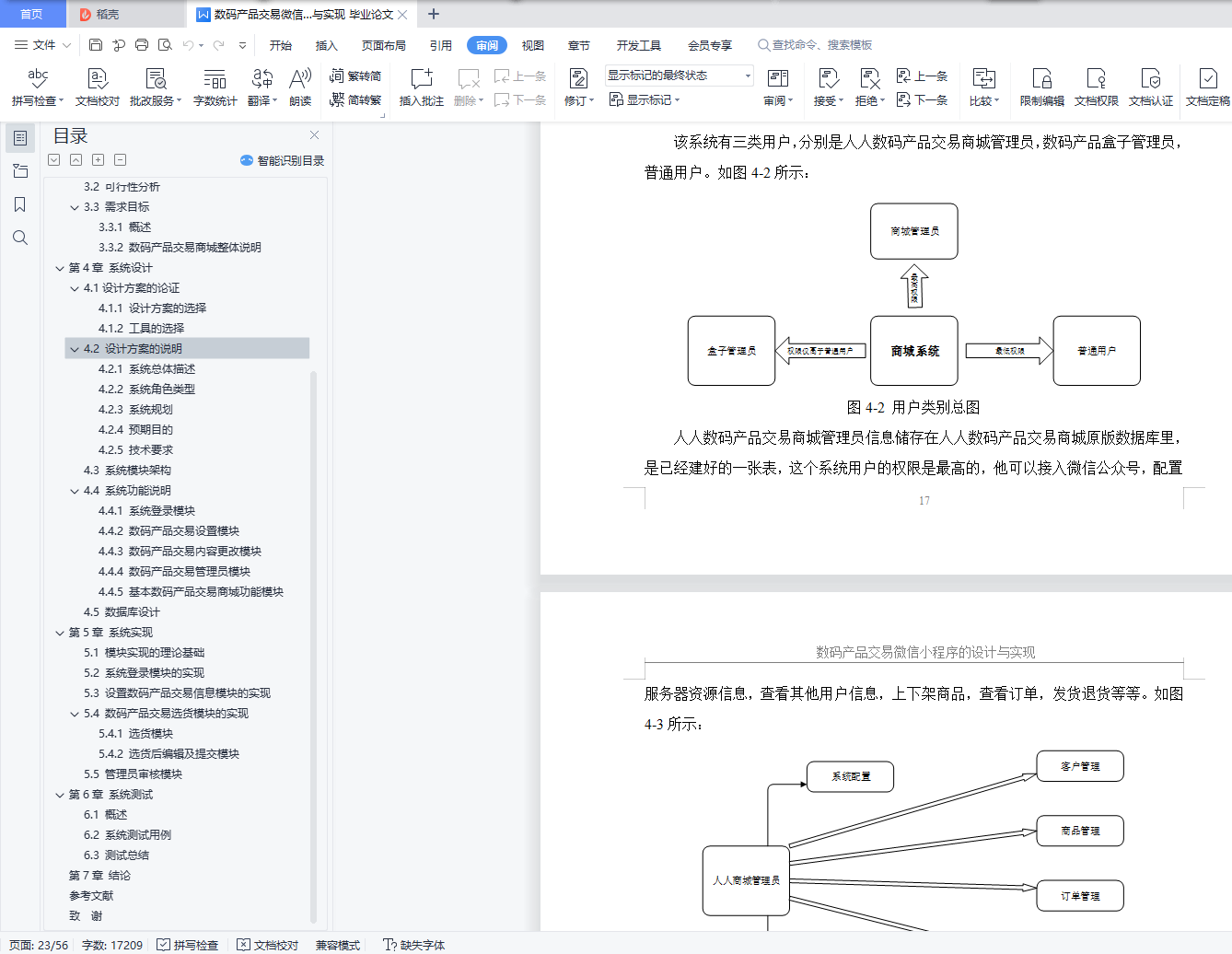The width and height of the screenshot is (1232, 954).
Task: Open 文档权限 document permissions
Action: (1096, 87)
